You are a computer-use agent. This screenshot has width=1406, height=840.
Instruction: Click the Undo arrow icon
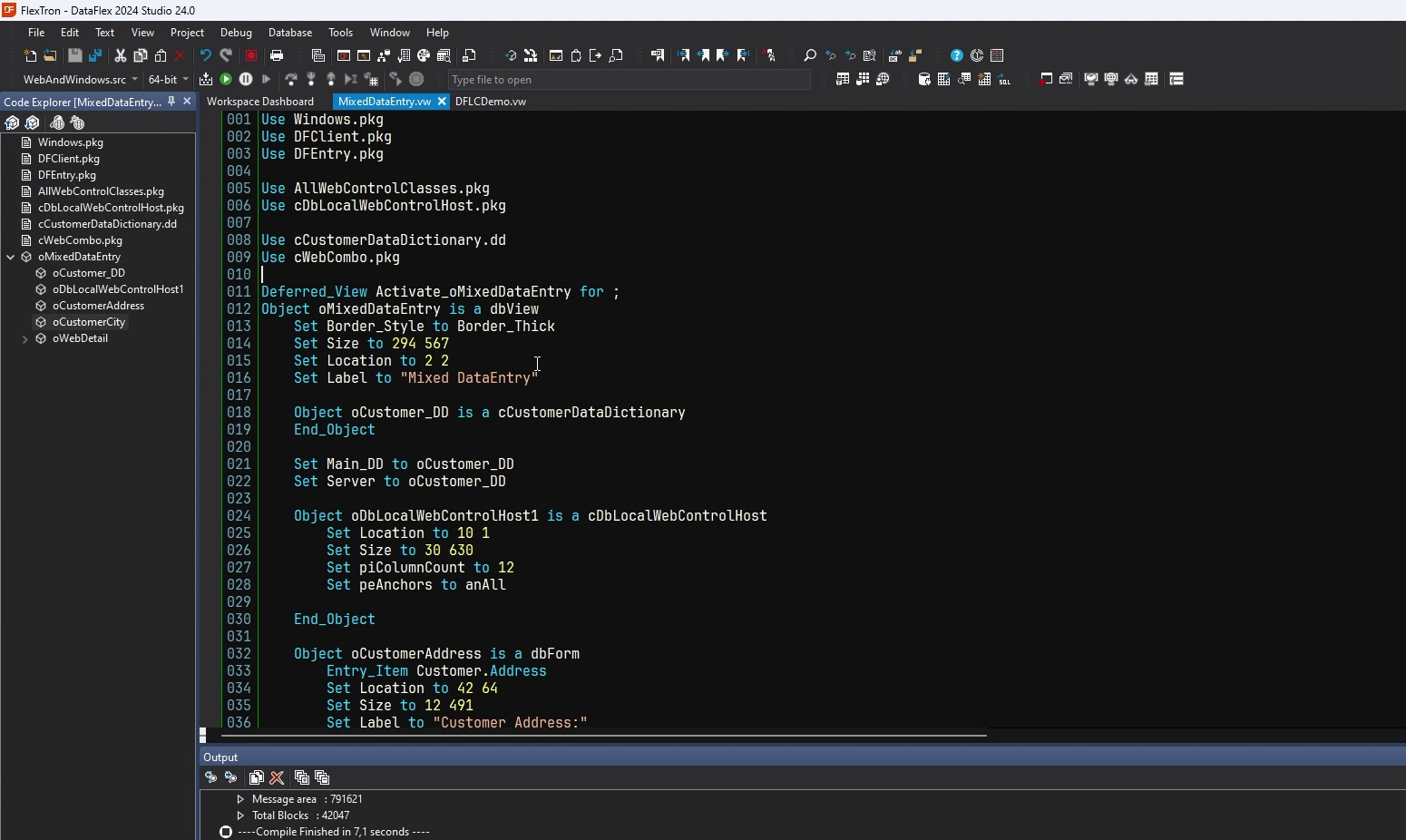[x=206, y=56]
